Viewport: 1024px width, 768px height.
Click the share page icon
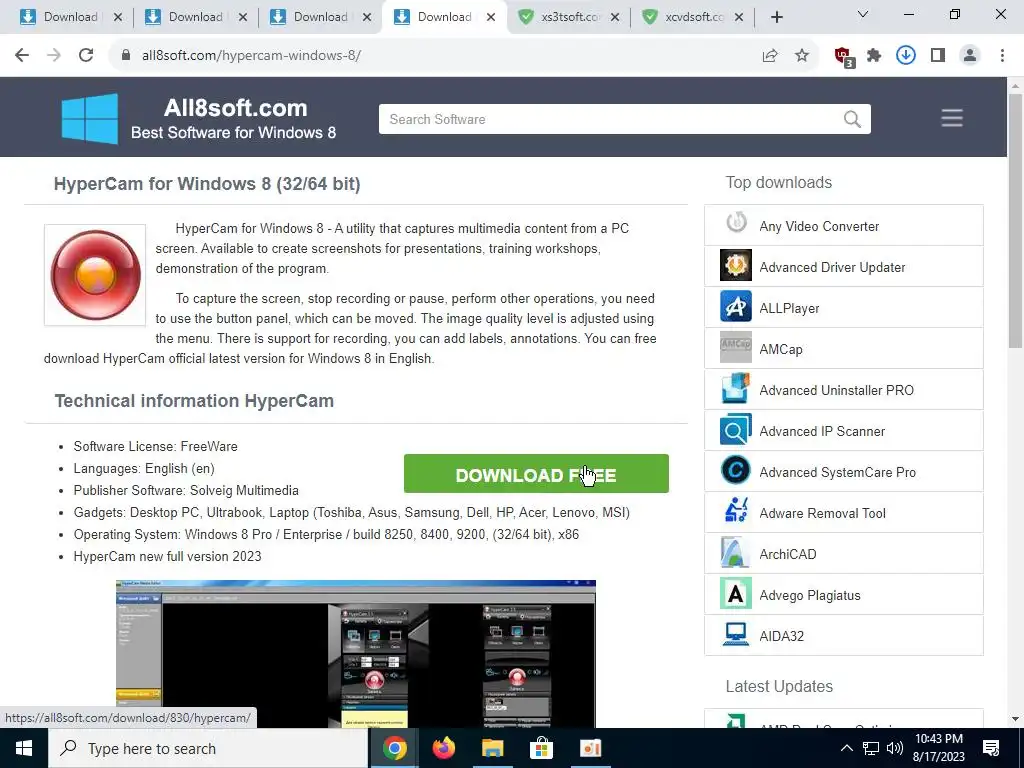click(770, 56)
